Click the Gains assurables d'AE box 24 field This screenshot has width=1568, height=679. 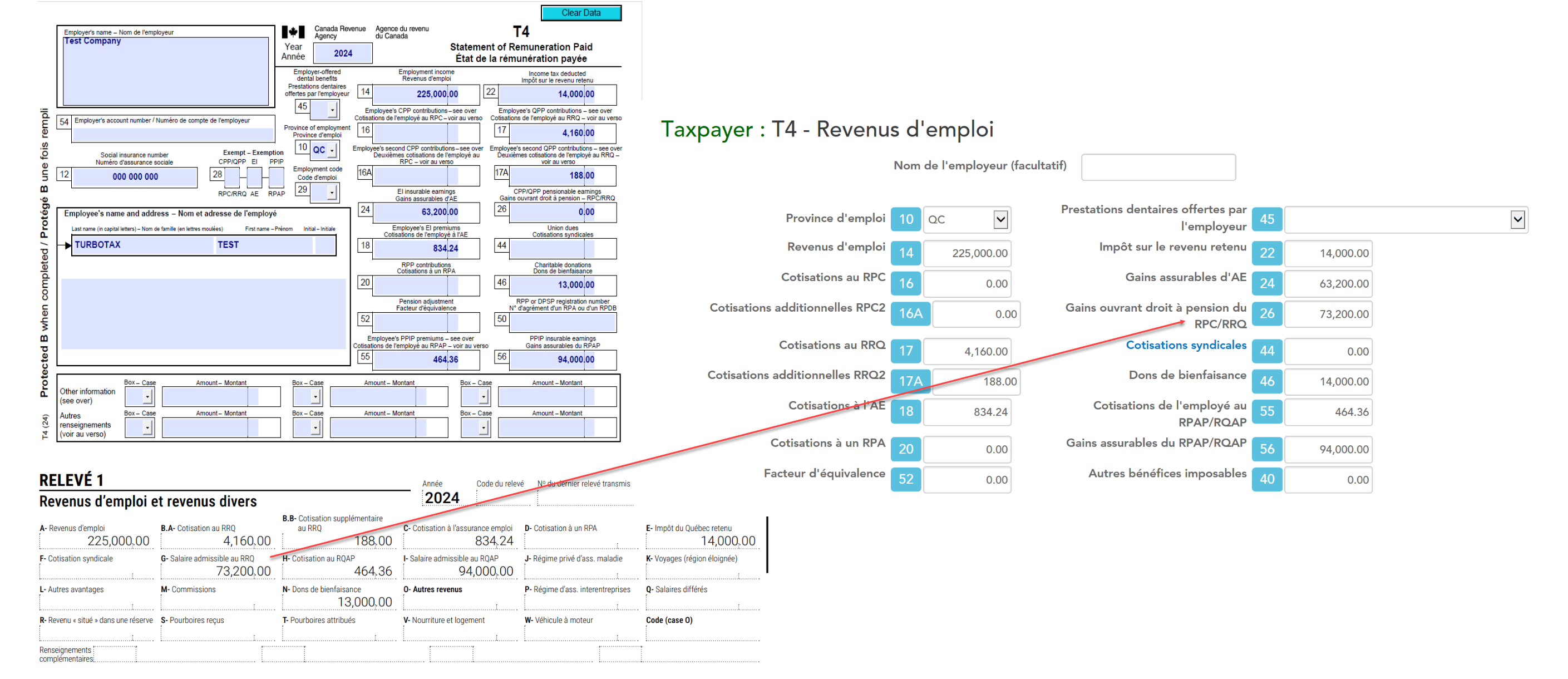[1328, 284]
